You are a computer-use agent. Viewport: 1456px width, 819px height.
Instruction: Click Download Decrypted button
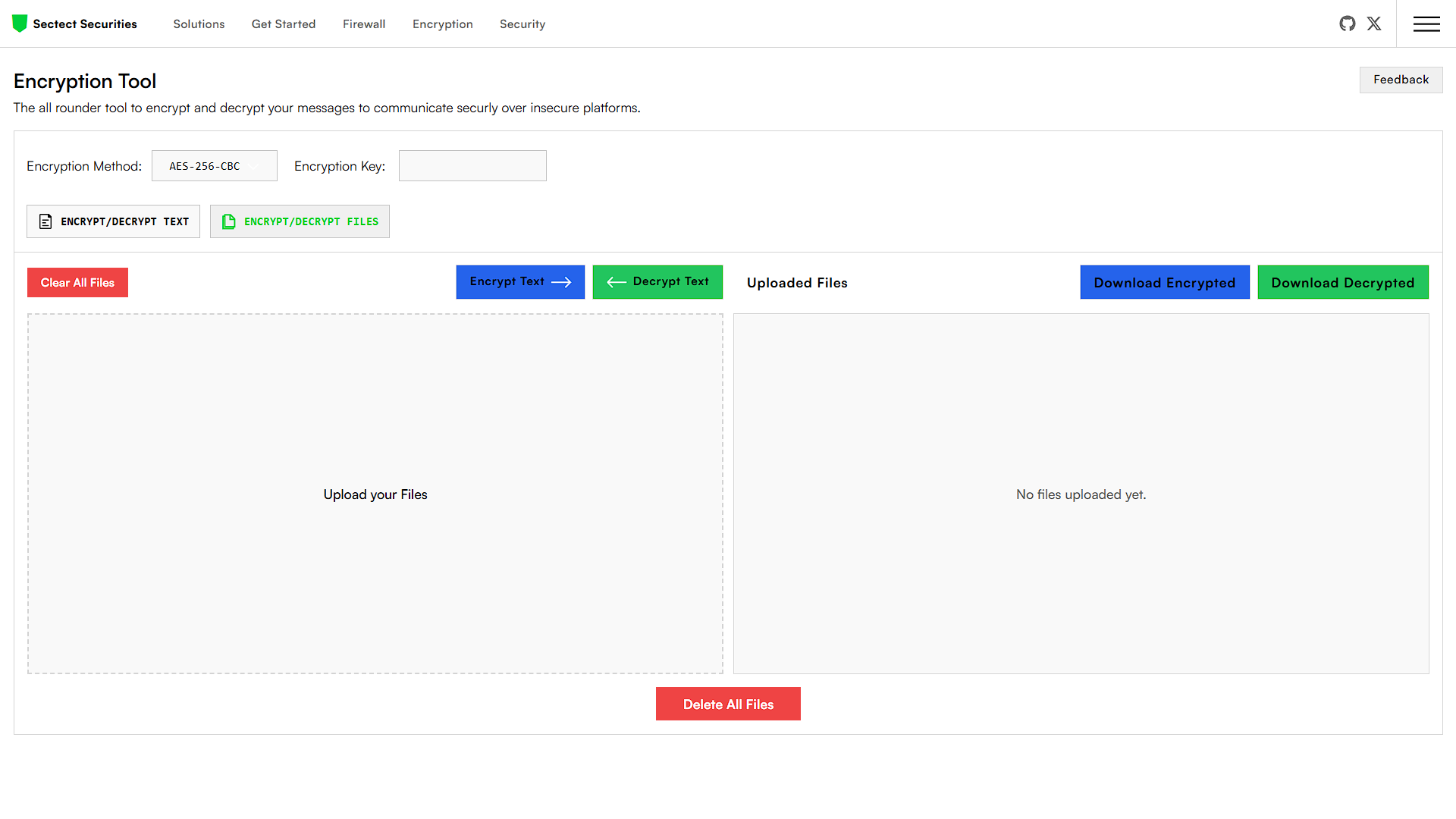(x=1343, y=282)
